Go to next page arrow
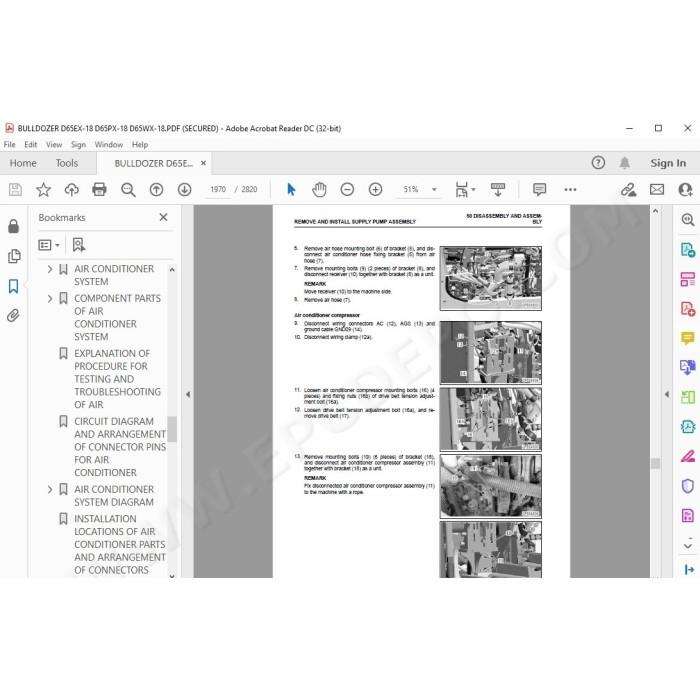 click(x=184, y=190)
